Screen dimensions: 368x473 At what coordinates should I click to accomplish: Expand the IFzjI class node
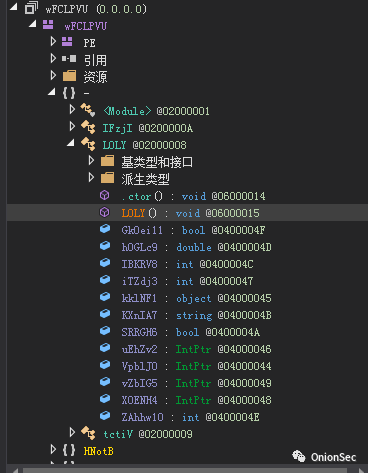72,126
